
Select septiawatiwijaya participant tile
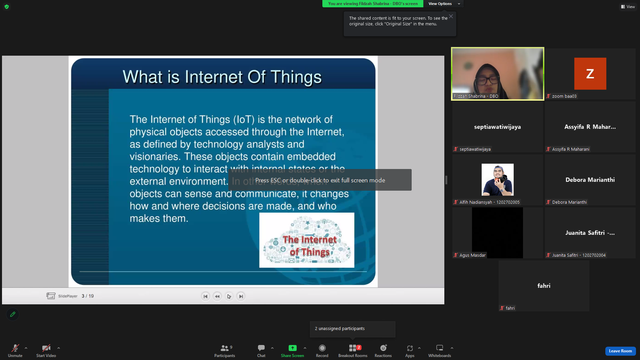click(x=497, y=127)
